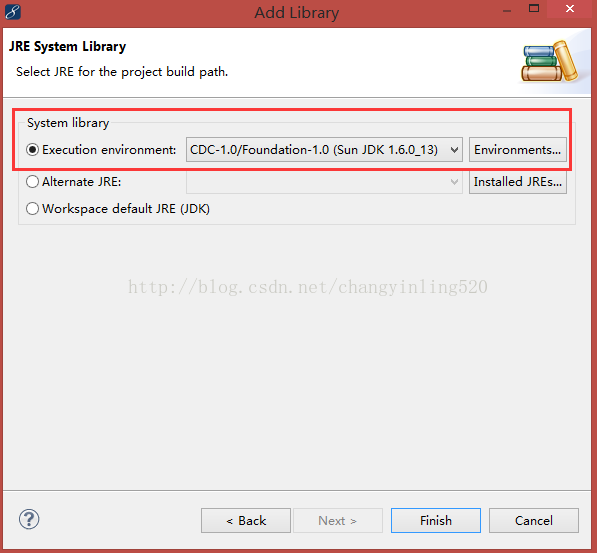Click the System library group label

point(68,123)
